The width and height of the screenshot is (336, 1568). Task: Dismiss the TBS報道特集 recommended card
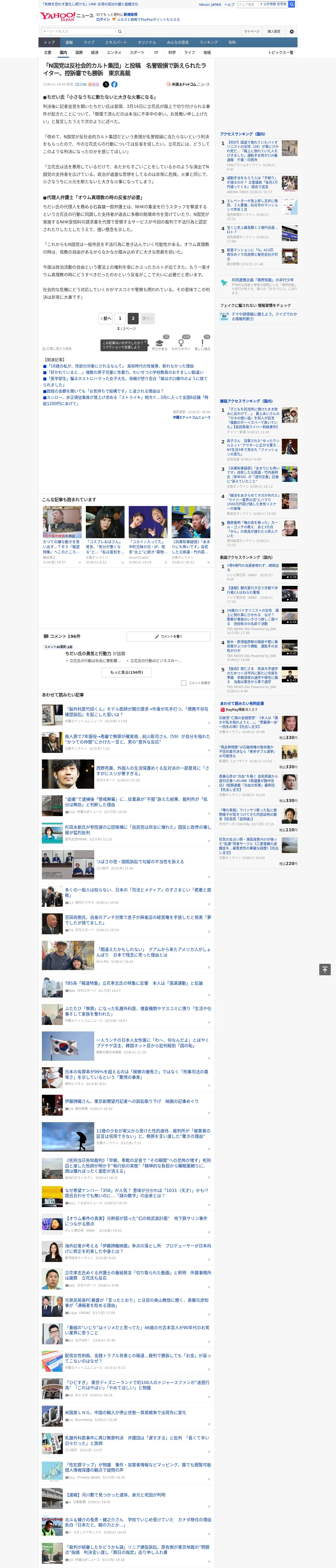[x=80, y=562]
